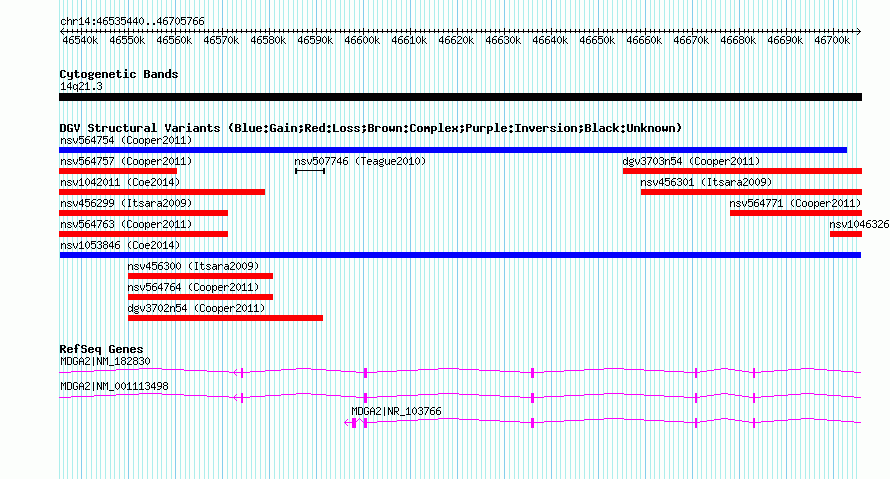Click the red loss bar under nsv1042011
Viewport: 890px width, 479px height.
[x=162, y=192]
